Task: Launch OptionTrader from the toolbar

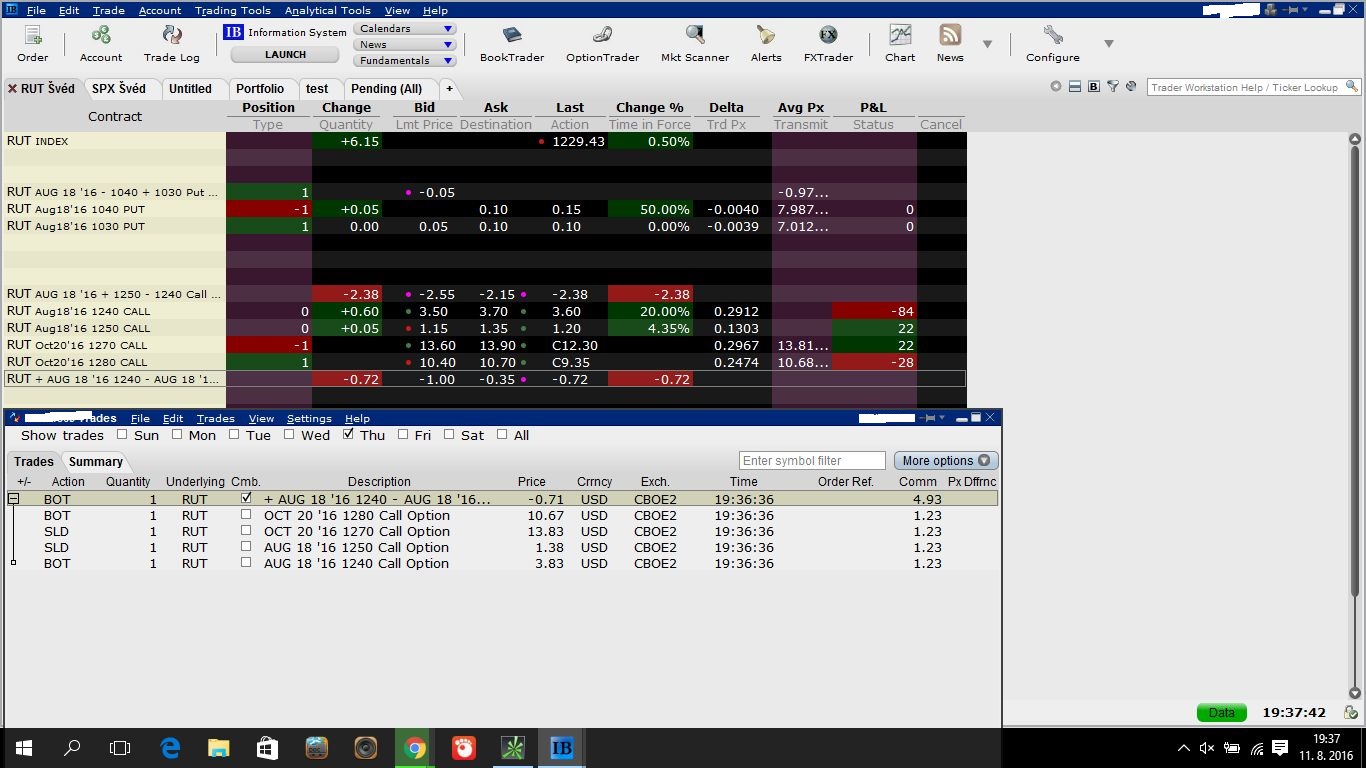Action: click(602, 44)
